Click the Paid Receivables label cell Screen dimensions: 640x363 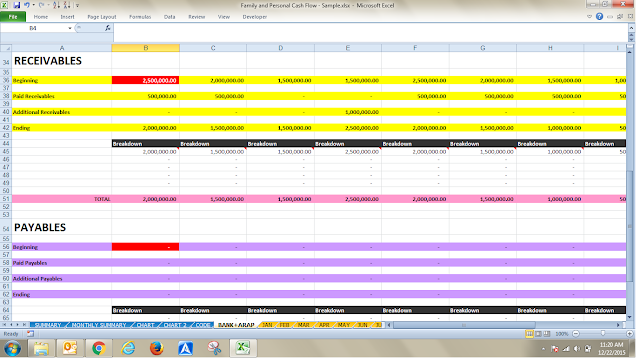coord(62,96)
